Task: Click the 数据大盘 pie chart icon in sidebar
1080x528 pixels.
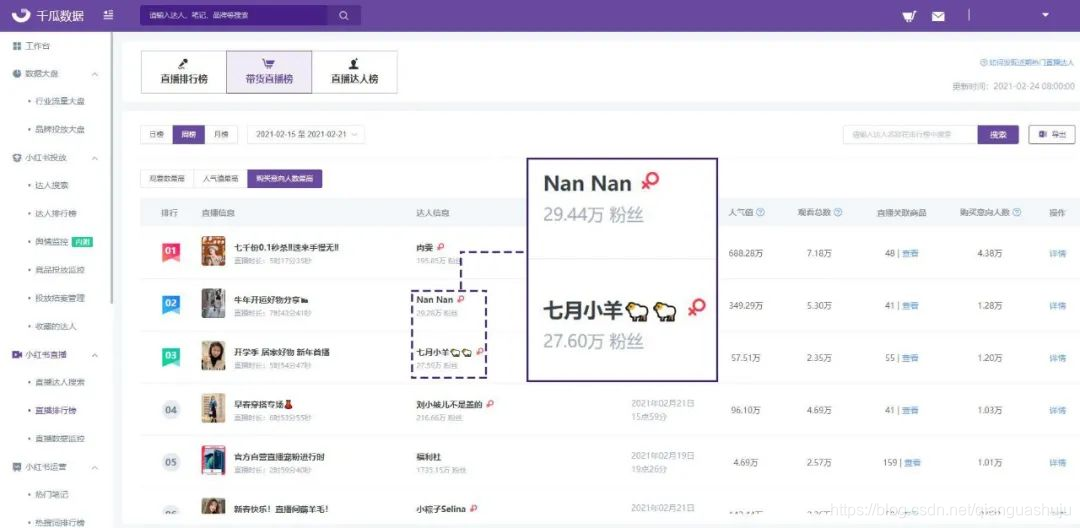Action: tap(17, 74)
